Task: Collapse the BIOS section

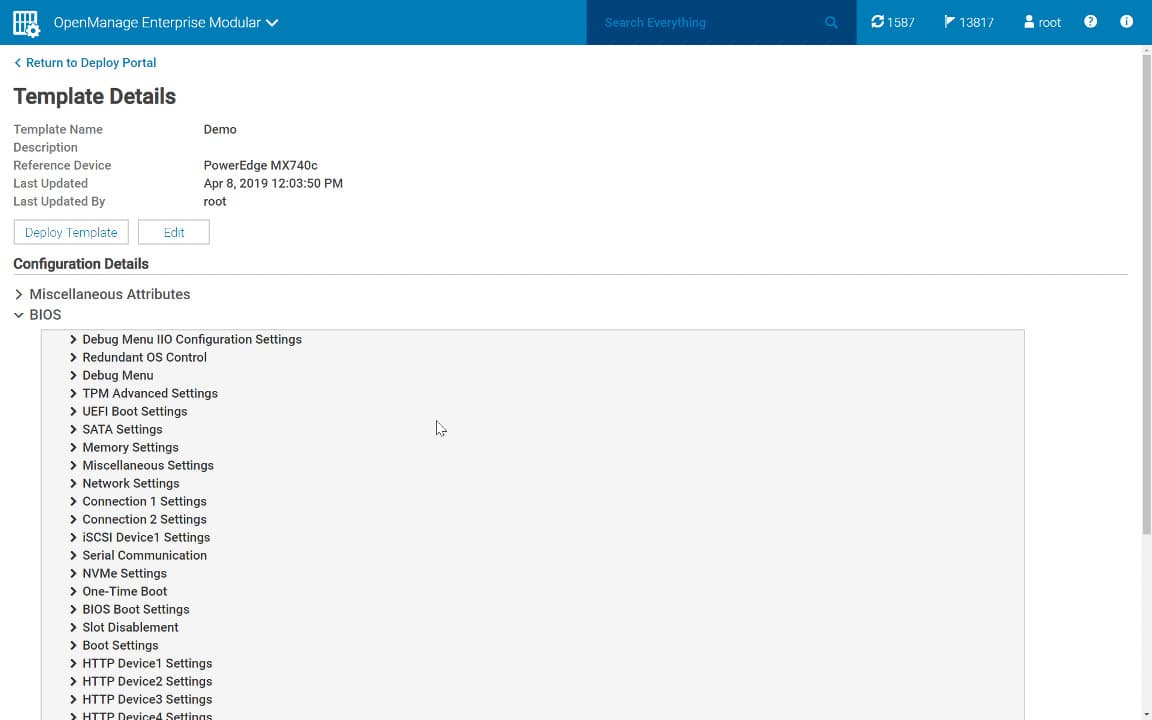Action: click(37, 315)
